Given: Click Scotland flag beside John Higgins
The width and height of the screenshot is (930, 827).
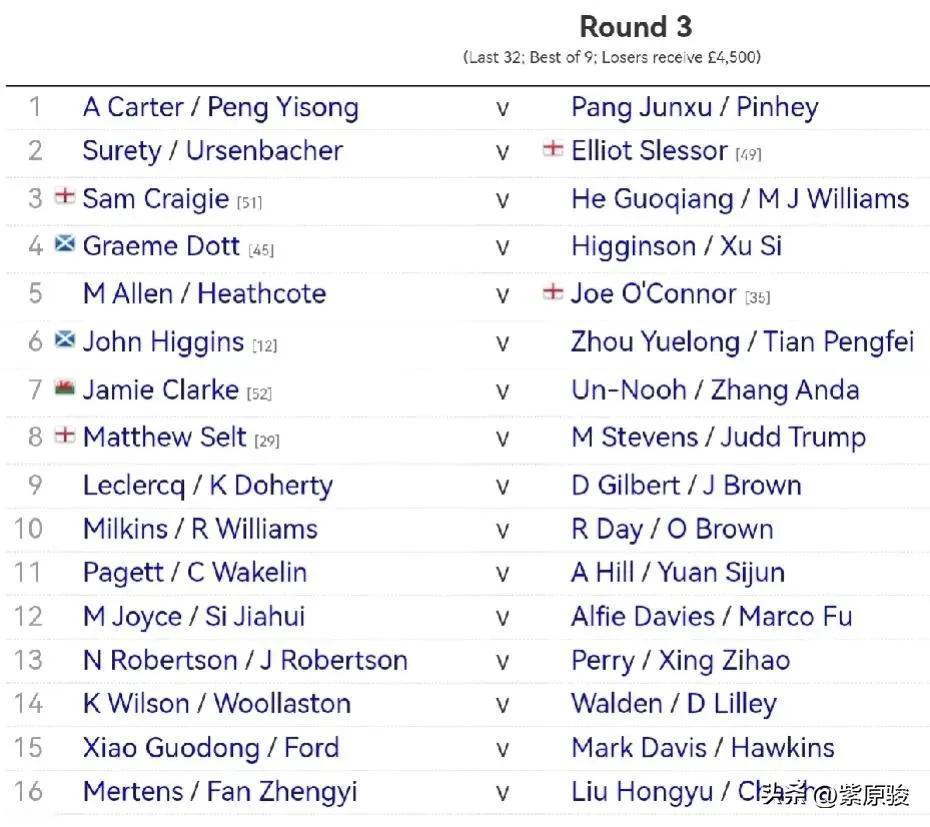Looking at the screenshot, I should coord(65,339).
